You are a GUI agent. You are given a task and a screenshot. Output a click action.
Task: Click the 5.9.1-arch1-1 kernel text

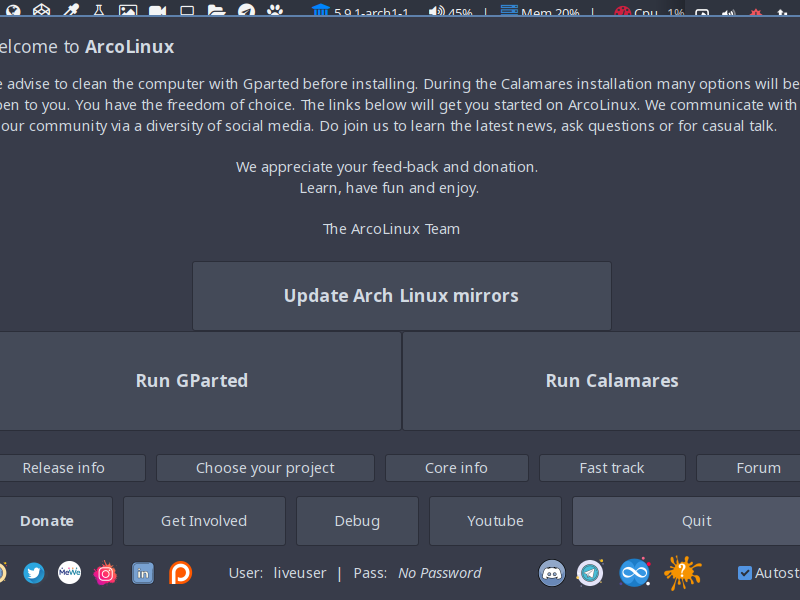point(371,12)
